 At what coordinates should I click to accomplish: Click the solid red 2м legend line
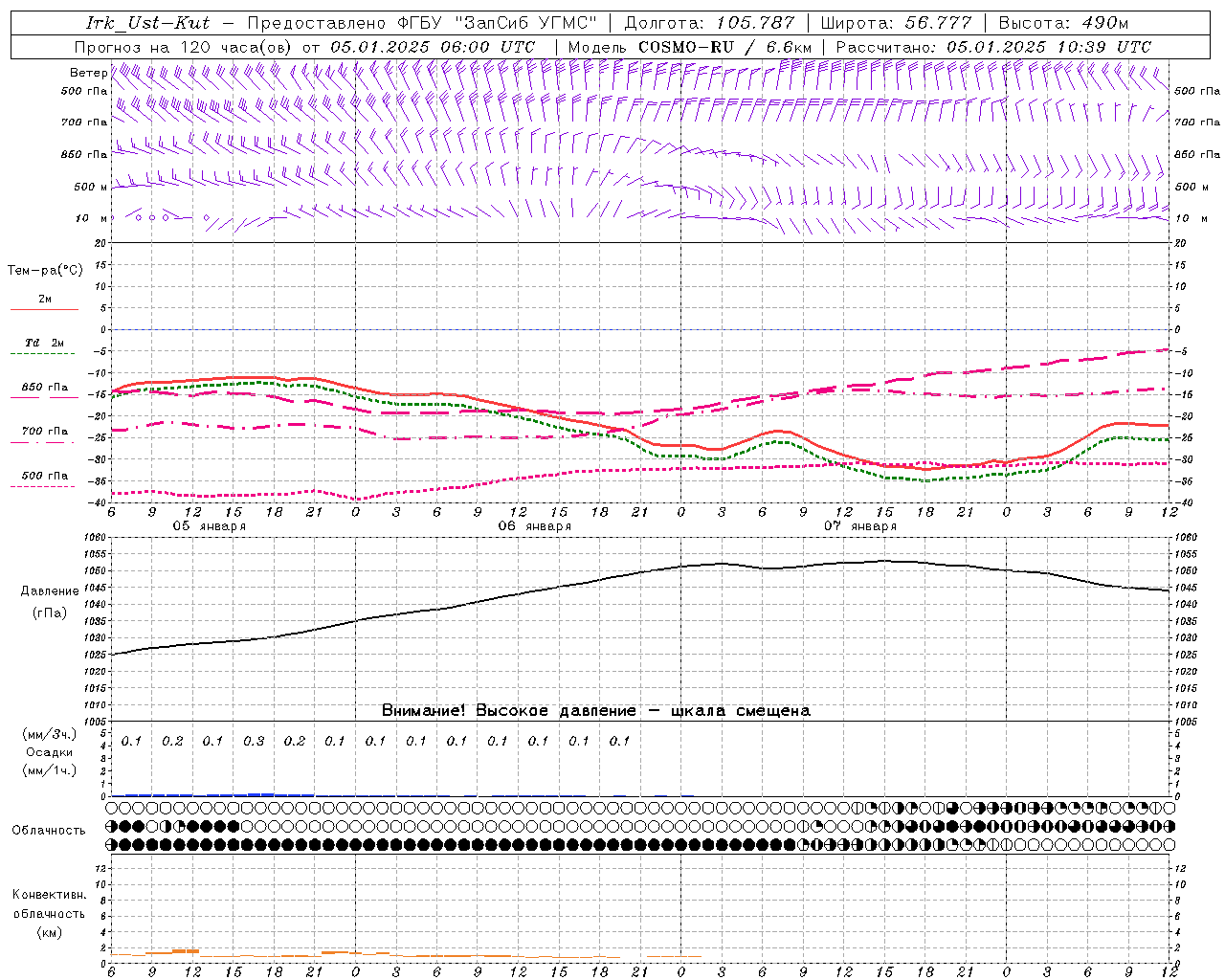pos(44,309)
